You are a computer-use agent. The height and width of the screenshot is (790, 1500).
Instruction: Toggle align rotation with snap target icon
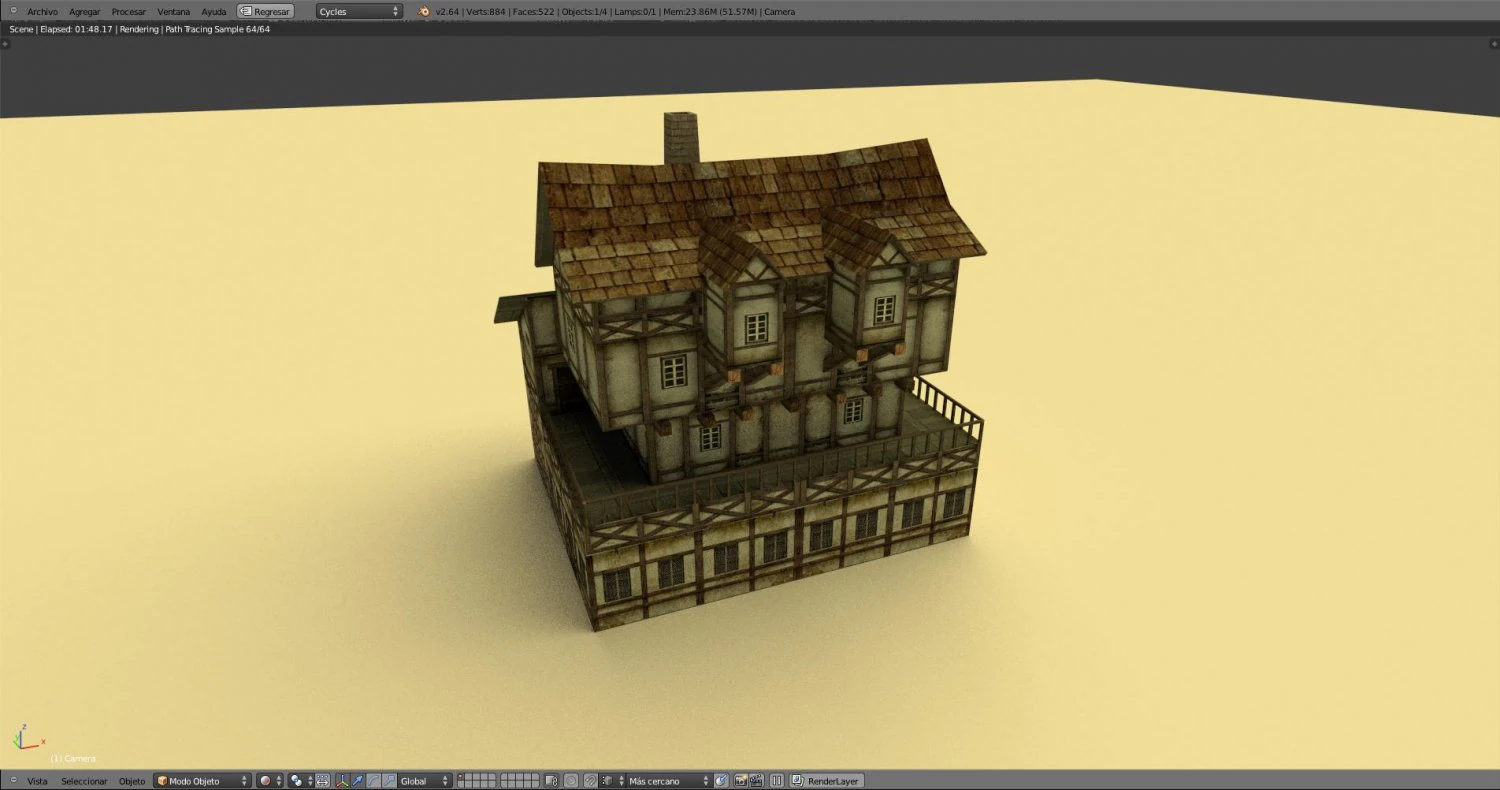pyautogui.click(x=721, y=781)
